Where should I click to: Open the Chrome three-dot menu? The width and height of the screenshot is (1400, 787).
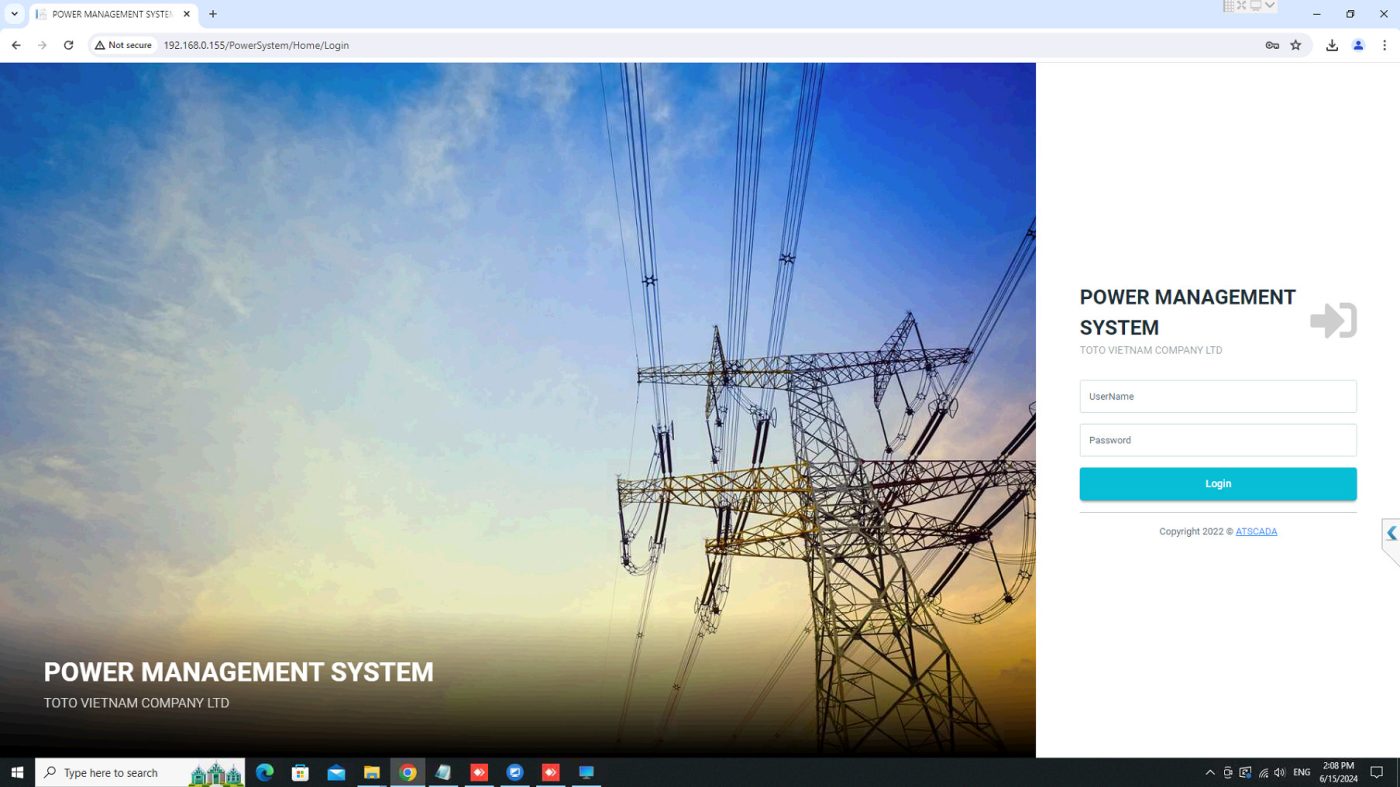point(1385,45)
